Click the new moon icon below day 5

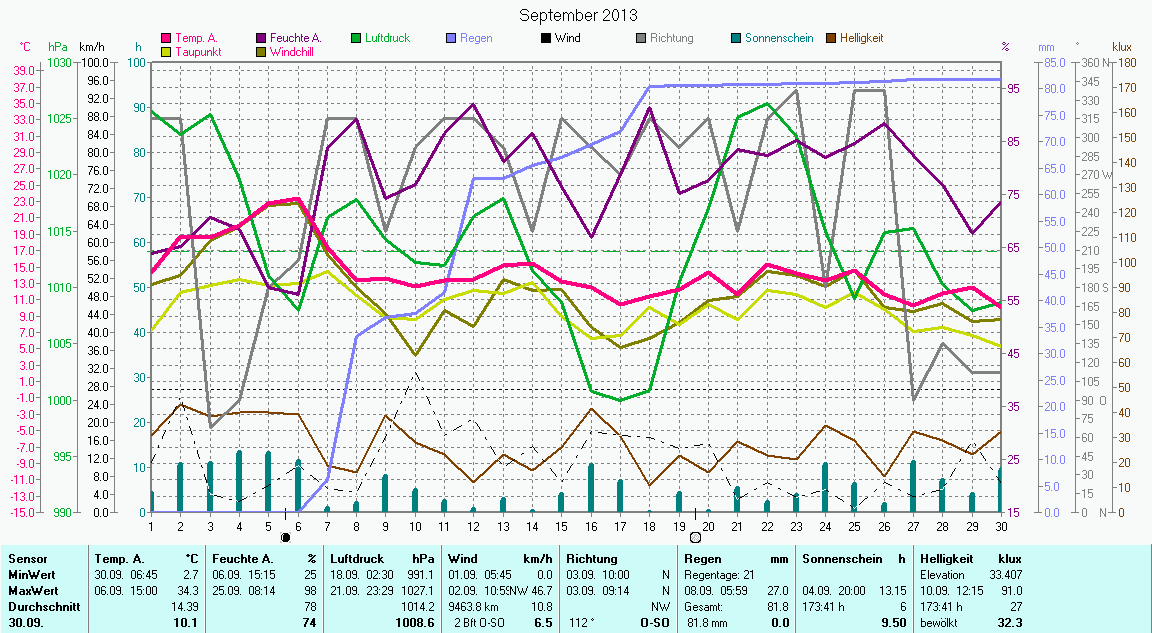point(286,537)
